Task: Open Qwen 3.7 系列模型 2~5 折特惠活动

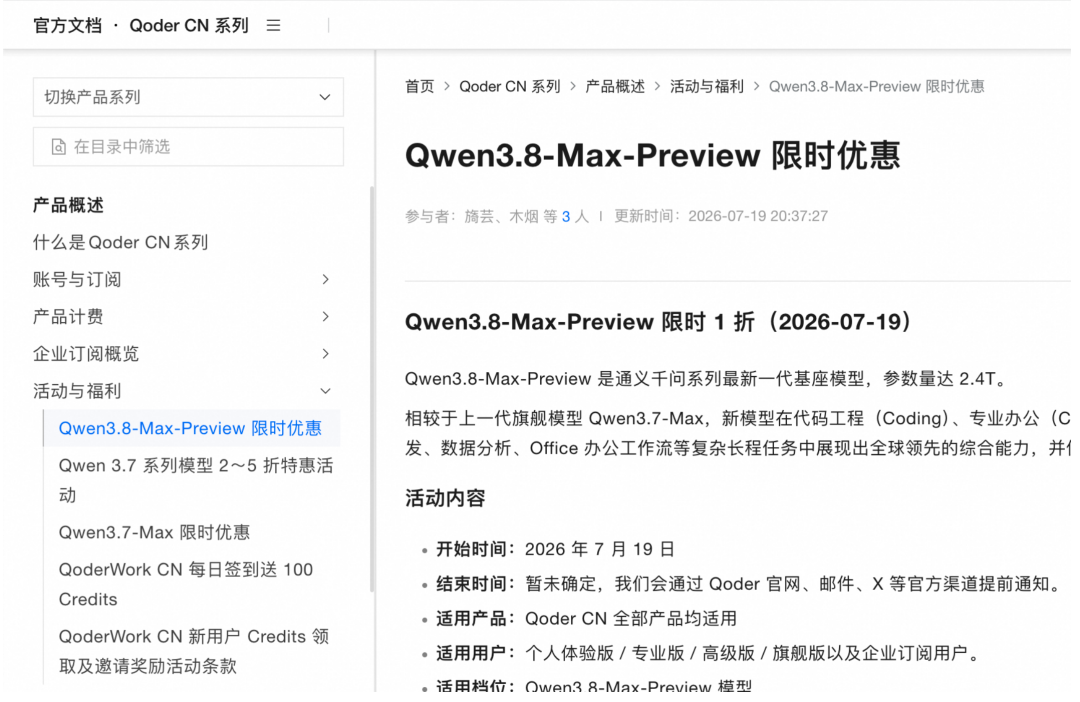Action: click(x=196, y=480)
